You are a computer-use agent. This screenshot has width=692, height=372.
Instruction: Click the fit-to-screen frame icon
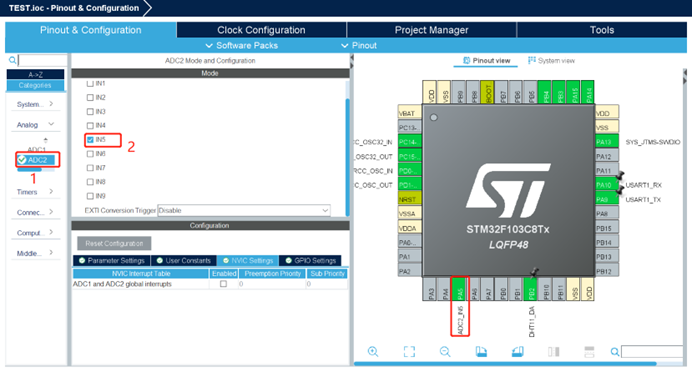[409, 352]
